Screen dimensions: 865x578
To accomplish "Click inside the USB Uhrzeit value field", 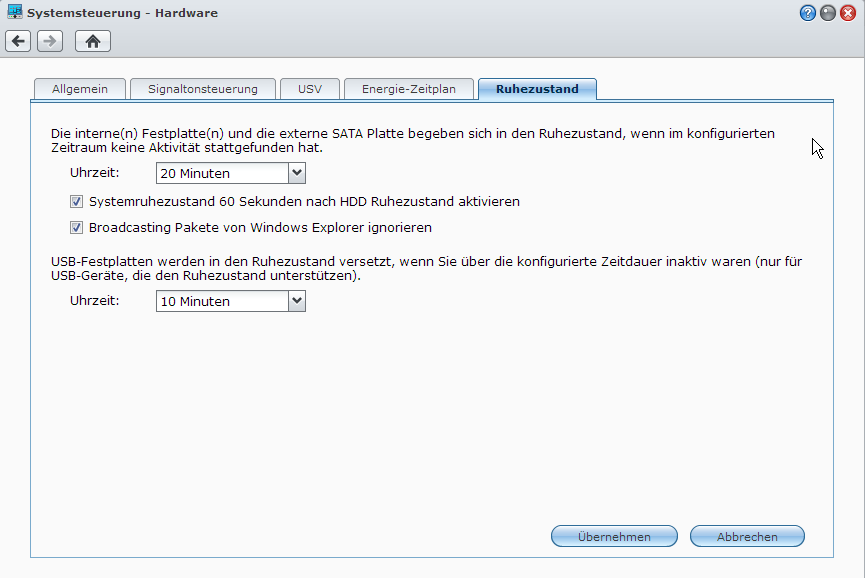I will 215,300.
